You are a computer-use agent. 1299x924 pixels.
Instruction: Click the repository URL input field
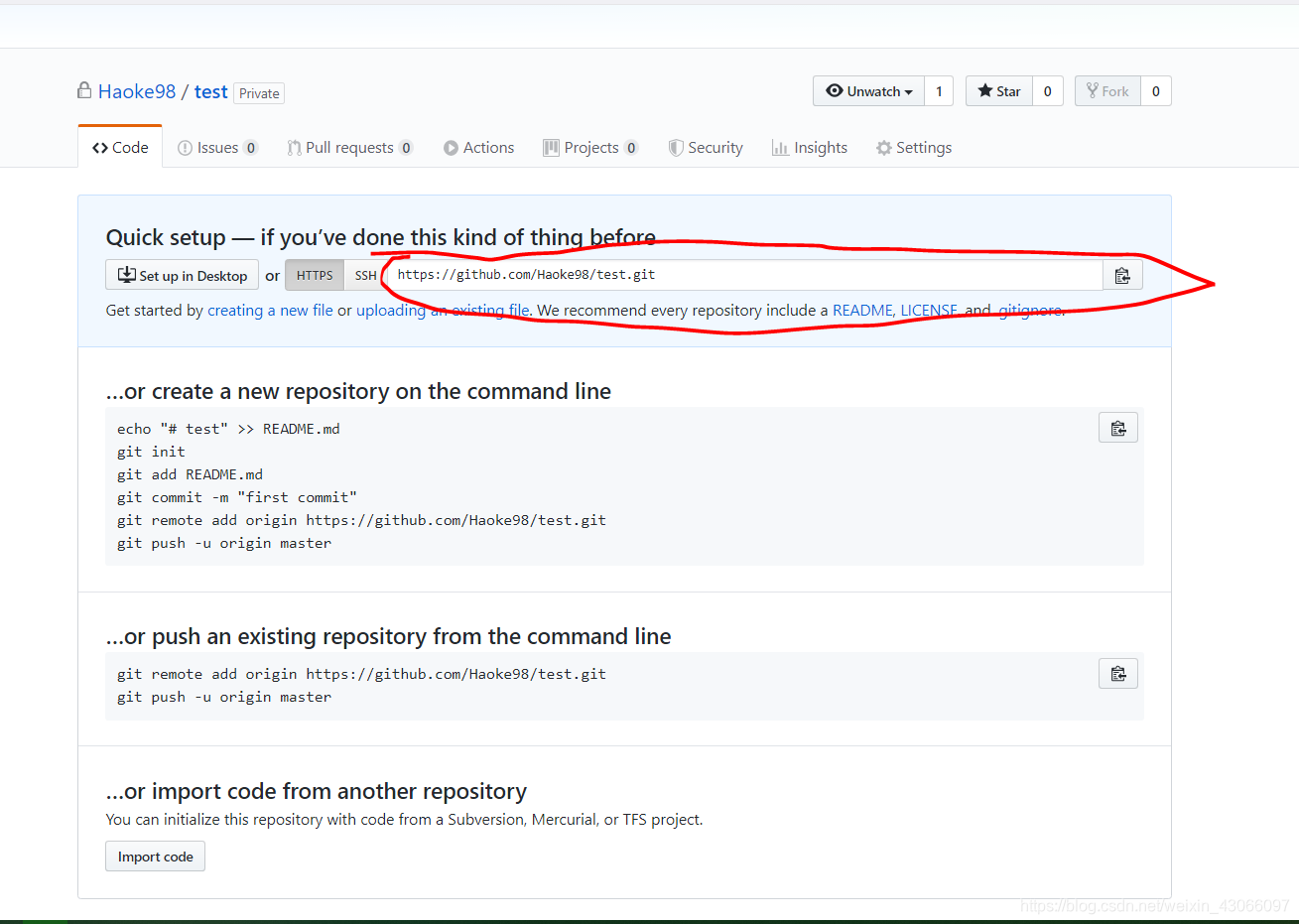744,275
